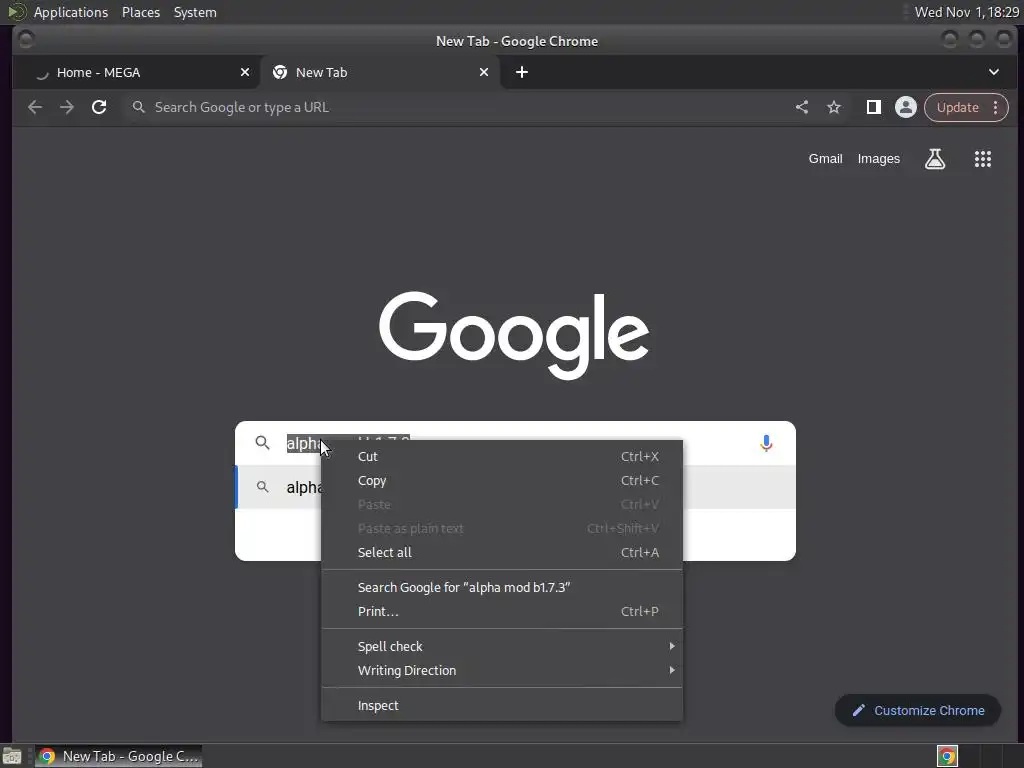Open the System menu
The width and height of the screenshot is (1024, 768).
click(x=195, y=12)
